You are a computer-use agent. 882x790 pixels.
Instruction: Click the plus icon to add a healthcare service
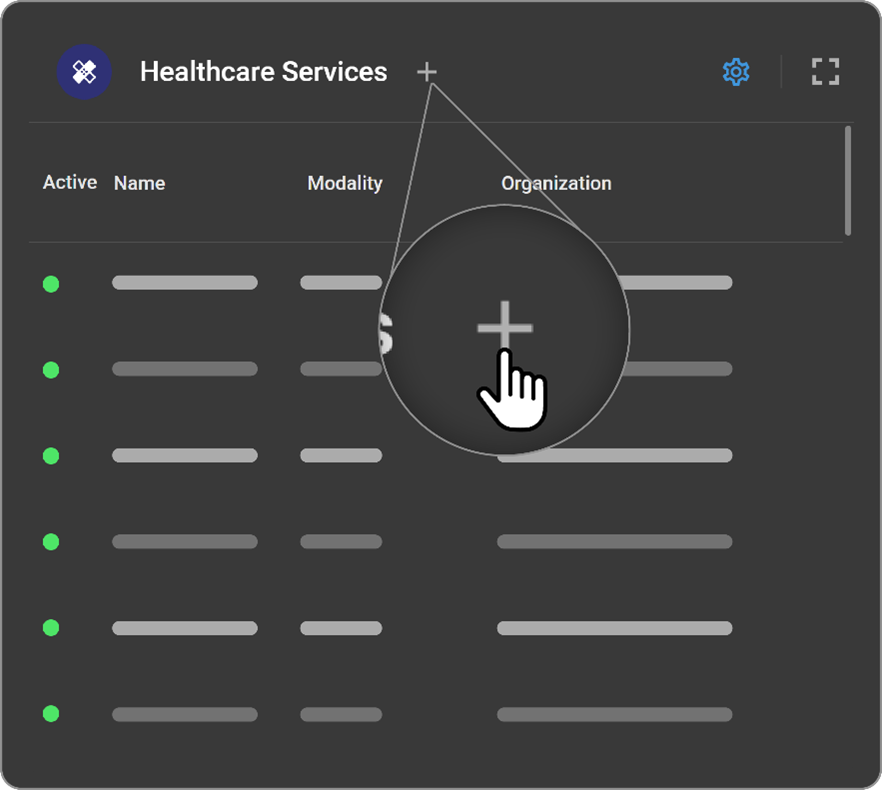(x=428, y=71)
